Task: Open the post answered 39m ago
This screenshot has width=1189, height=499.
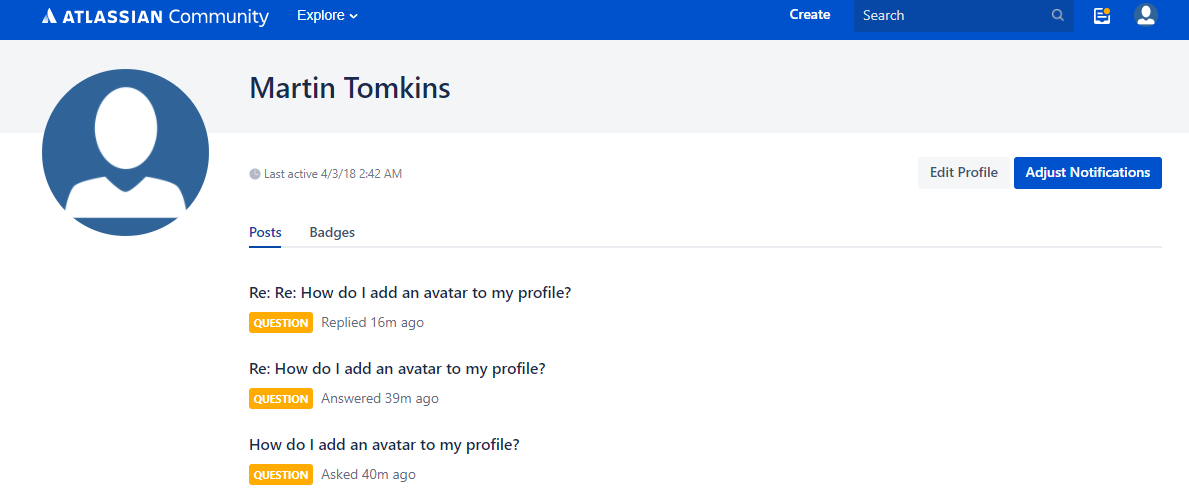Action: click(x=397, y=368)
